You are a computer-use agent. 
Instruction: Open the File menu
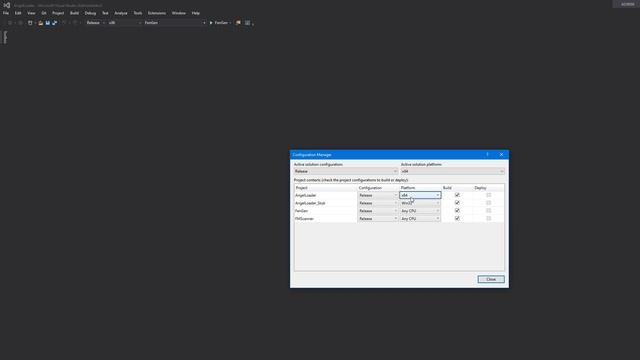(x=6, y=13)
